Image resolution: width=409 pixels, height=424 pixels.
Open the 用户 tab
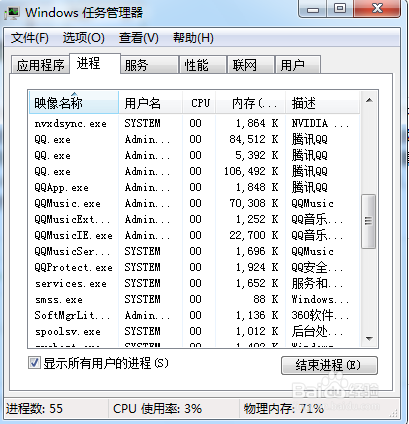[x=298, y=65]
